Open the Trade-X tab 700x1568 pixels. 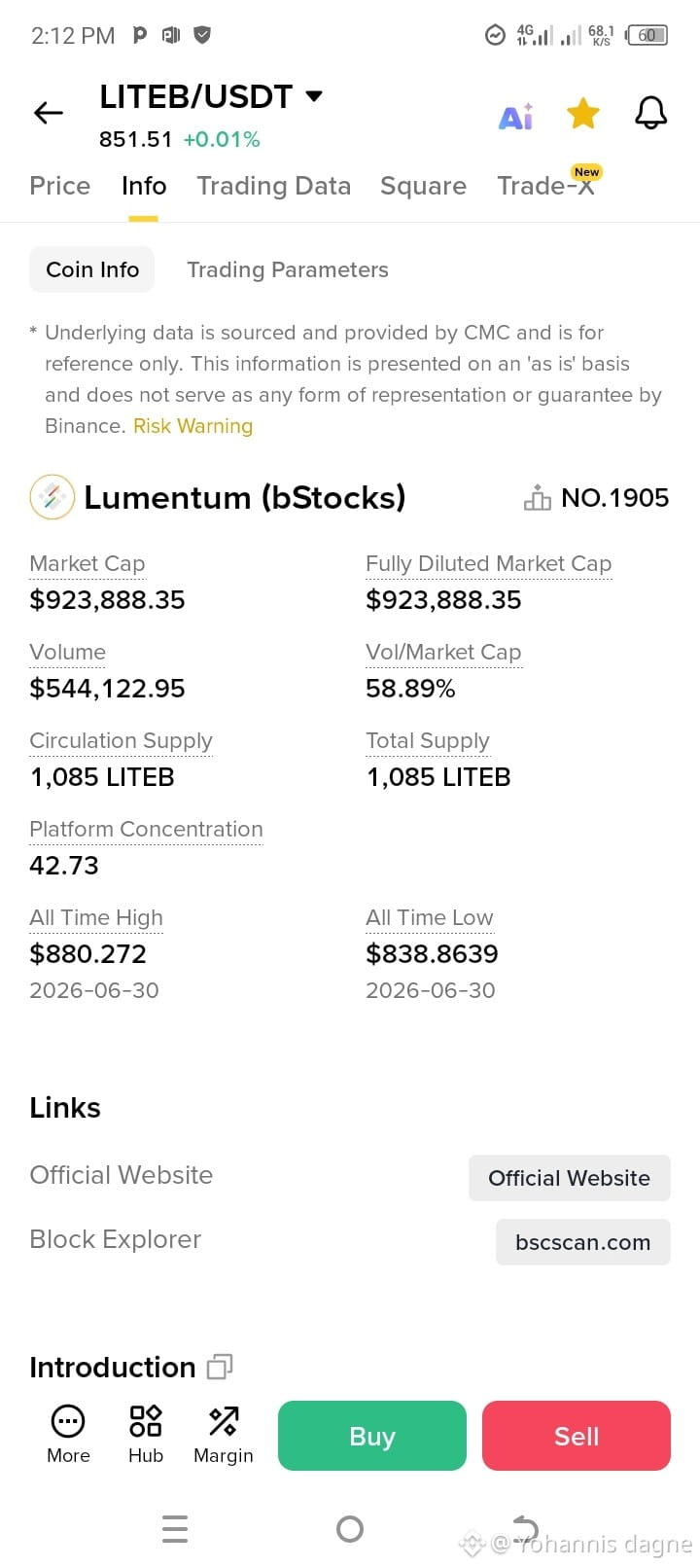(546, 185)
